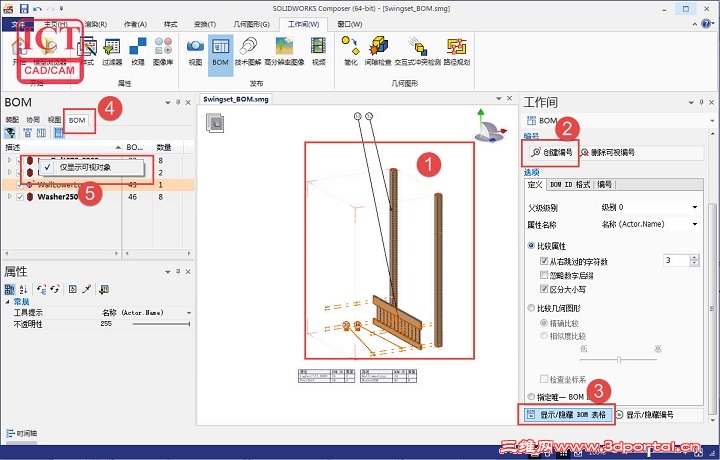The width and height of the screenshot is (720, 460).
Task: Click the alphabetical A-Z sort icon in 属性 panel
Action: pos(23,289)
